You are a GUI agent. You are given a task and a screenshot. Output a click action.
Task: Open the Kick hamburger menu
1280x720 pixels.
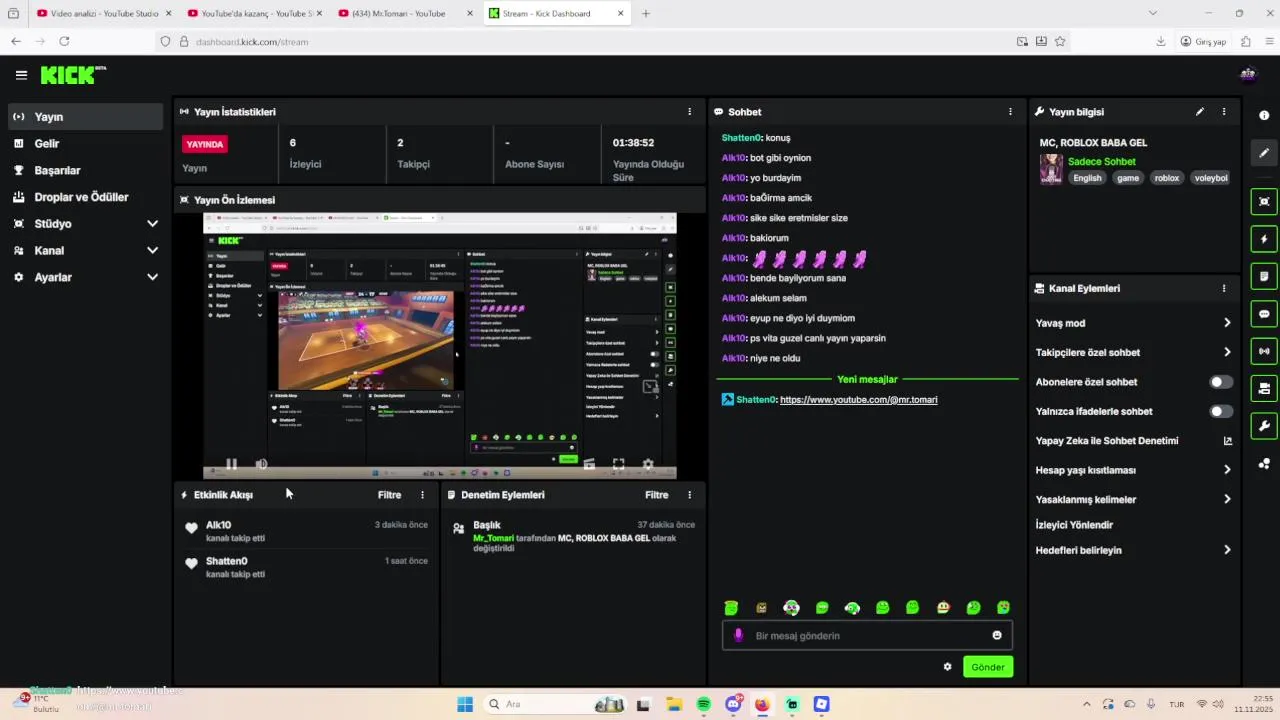coord(21,75)
